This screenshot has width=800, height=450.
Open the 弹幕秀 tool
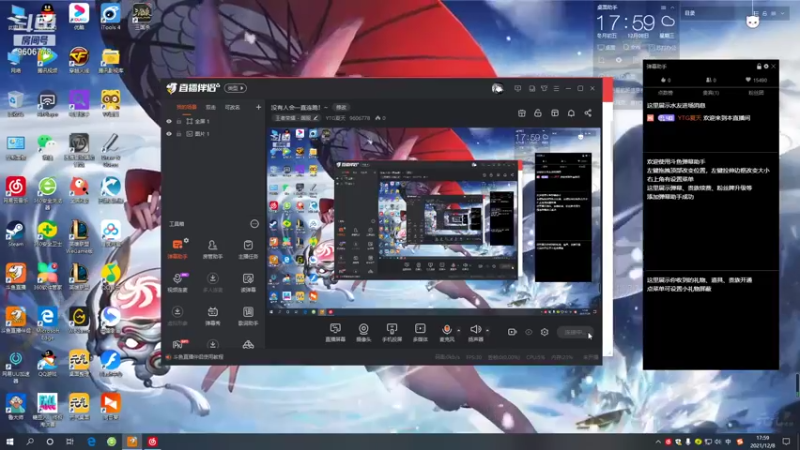click(x=212, y=315)
